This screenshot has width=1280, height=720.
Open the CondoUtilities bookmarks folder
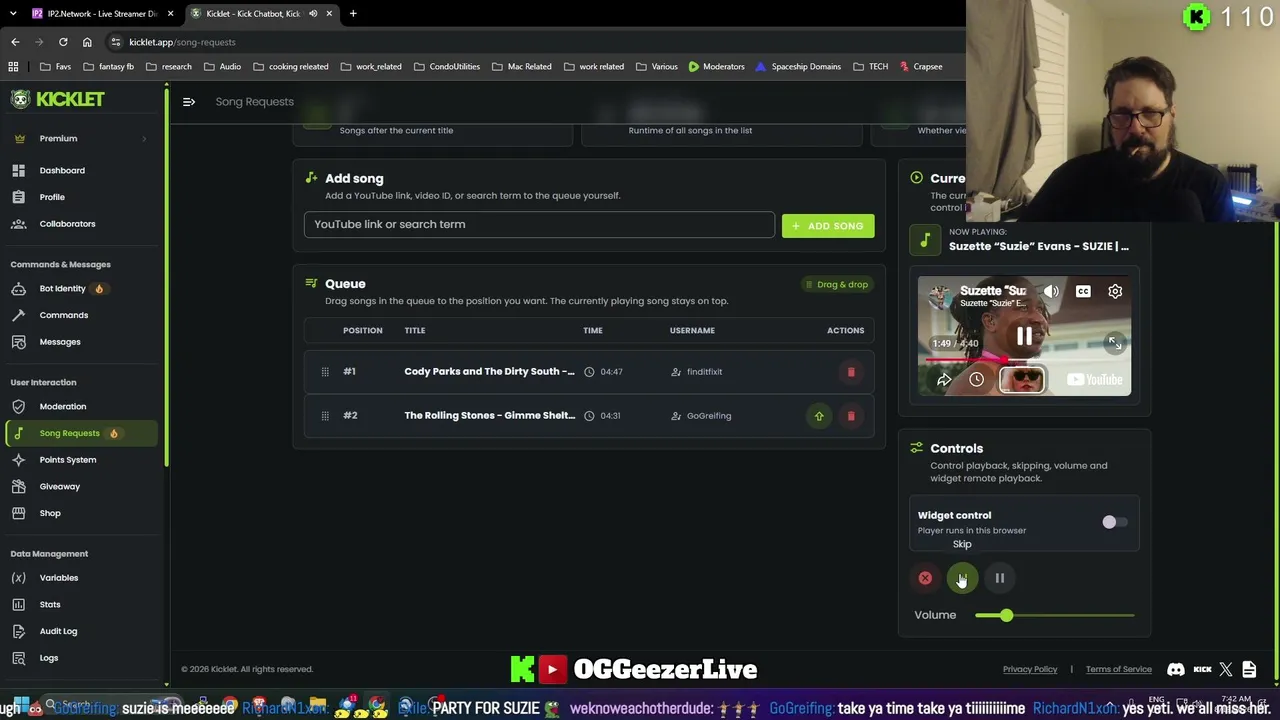(x=447, y=67)
